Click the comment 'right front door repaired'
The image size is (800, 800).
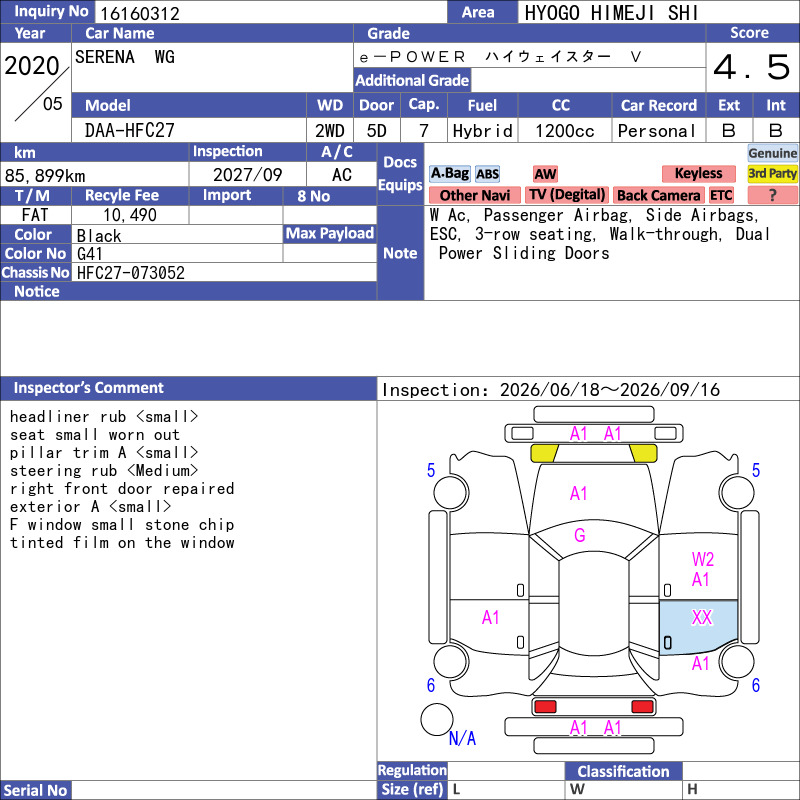click(x=122, y=488)
